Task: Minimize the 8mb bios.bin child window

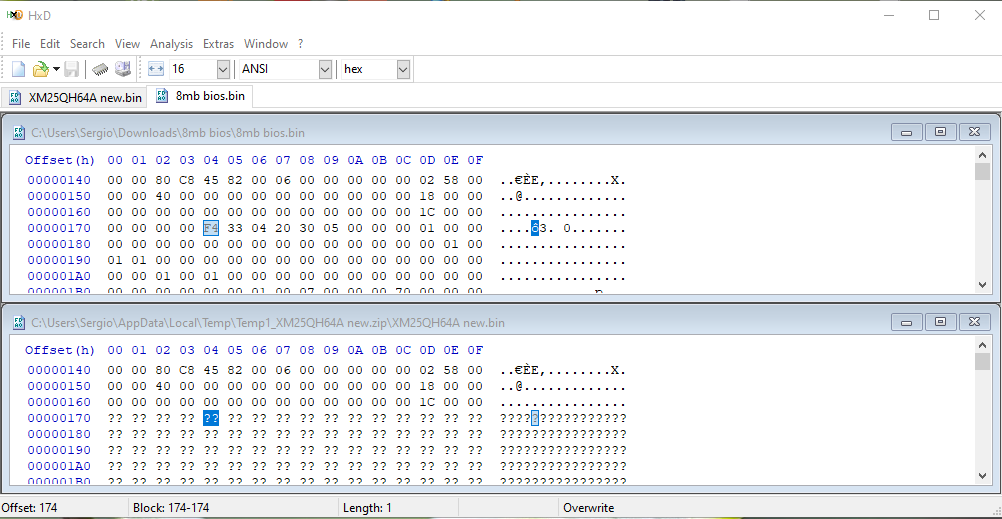Action: pos(907,132)
